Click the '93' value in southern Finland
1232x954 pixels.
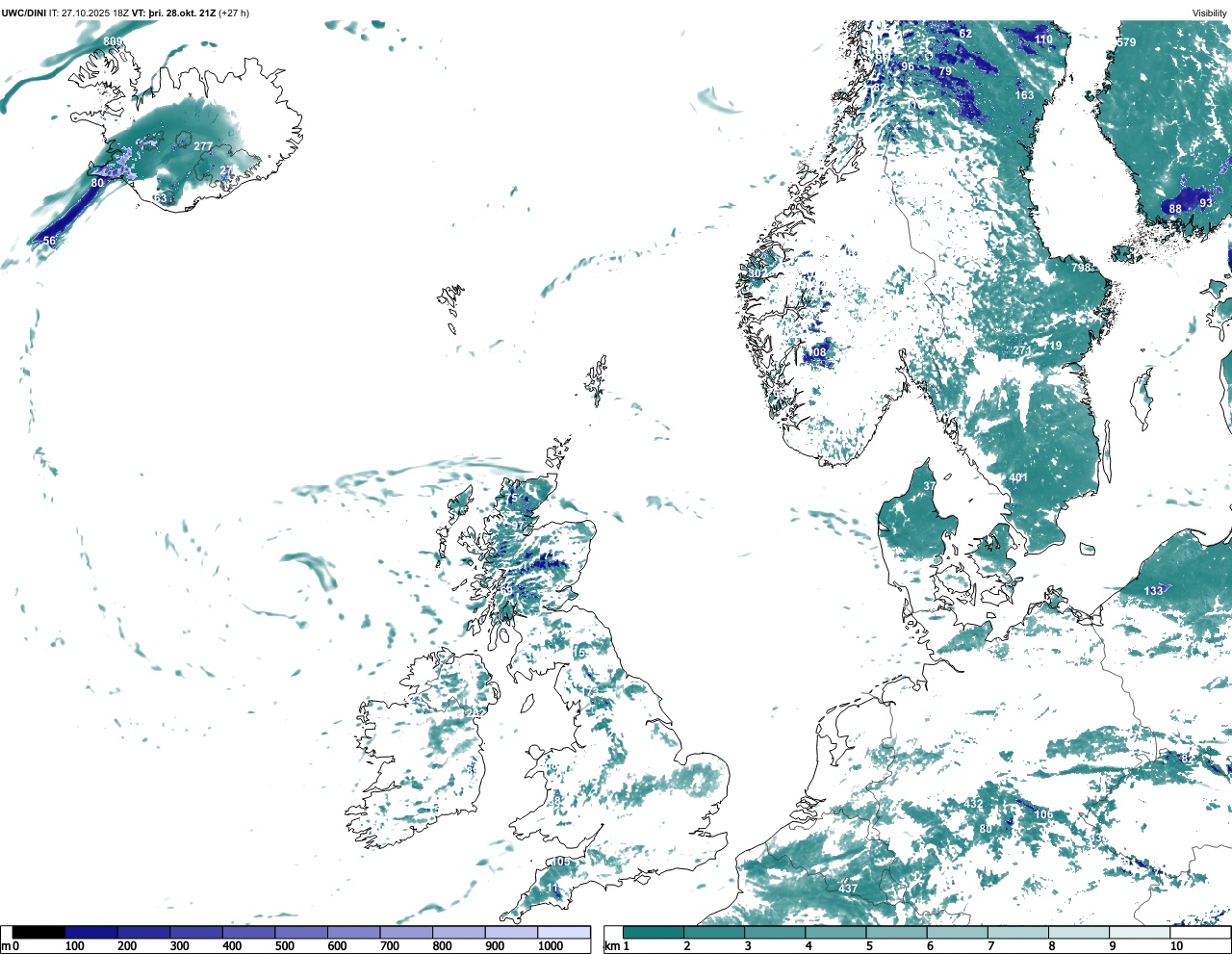[x=1206, y=203]
